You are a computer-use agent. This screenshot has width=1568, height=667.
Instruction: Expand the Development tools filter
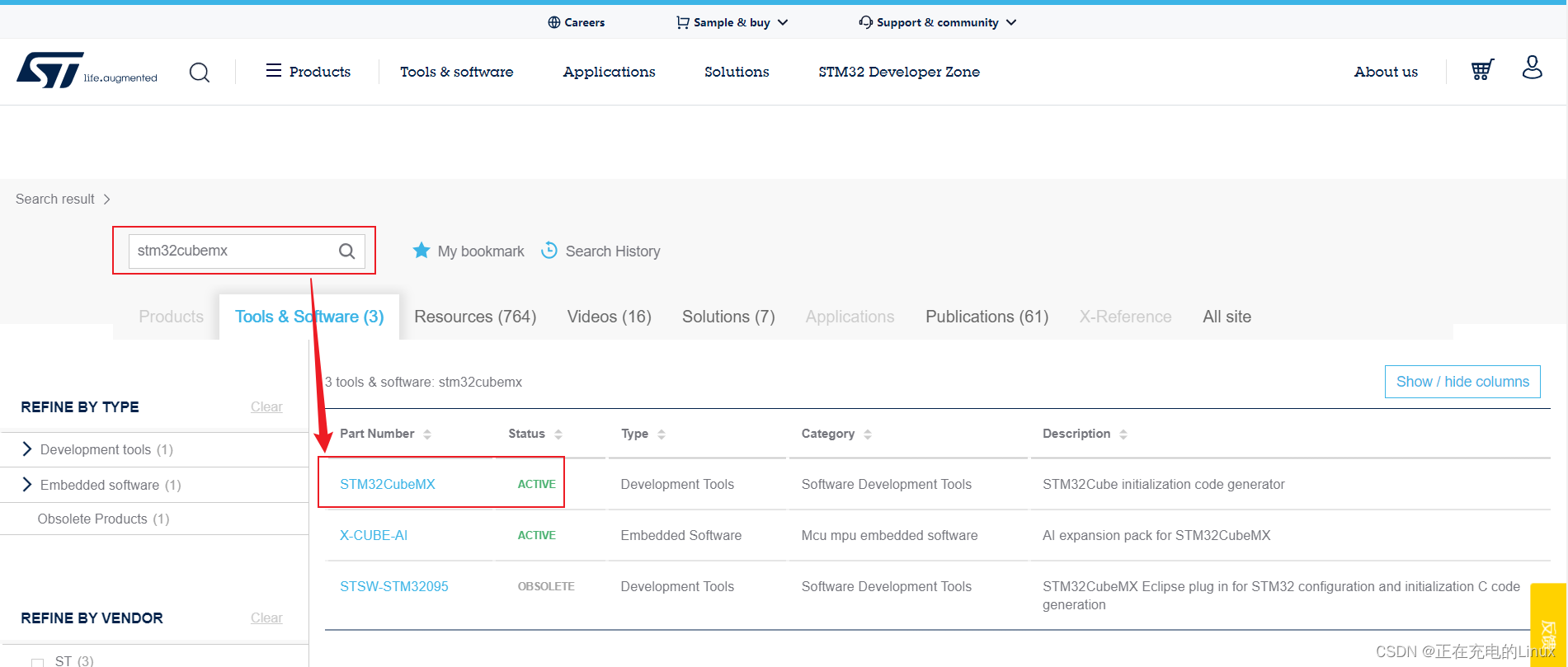click(x=27, y=449)
